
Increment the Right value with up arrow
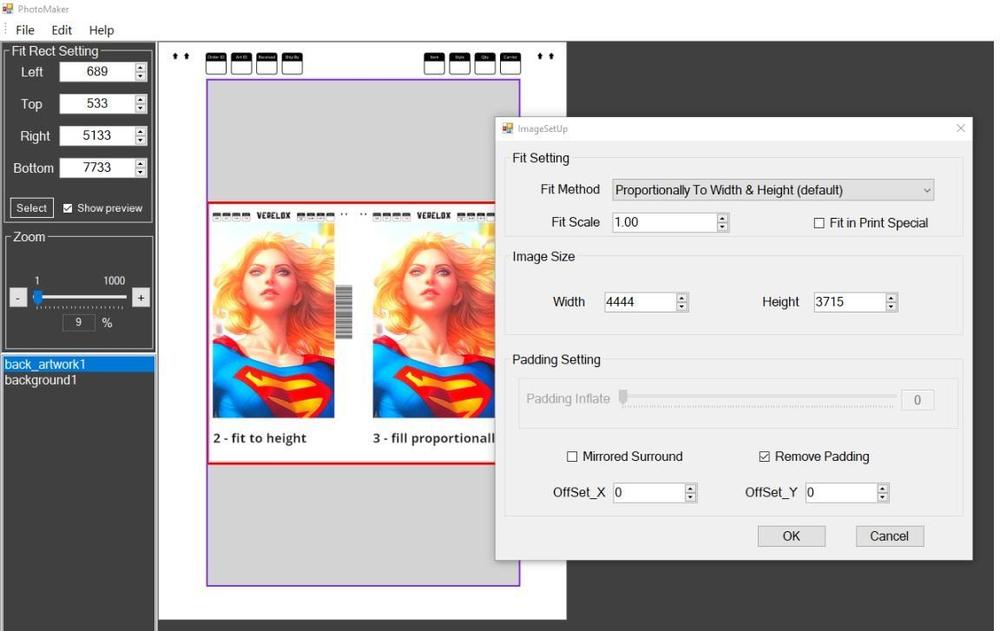coord(141,131)
